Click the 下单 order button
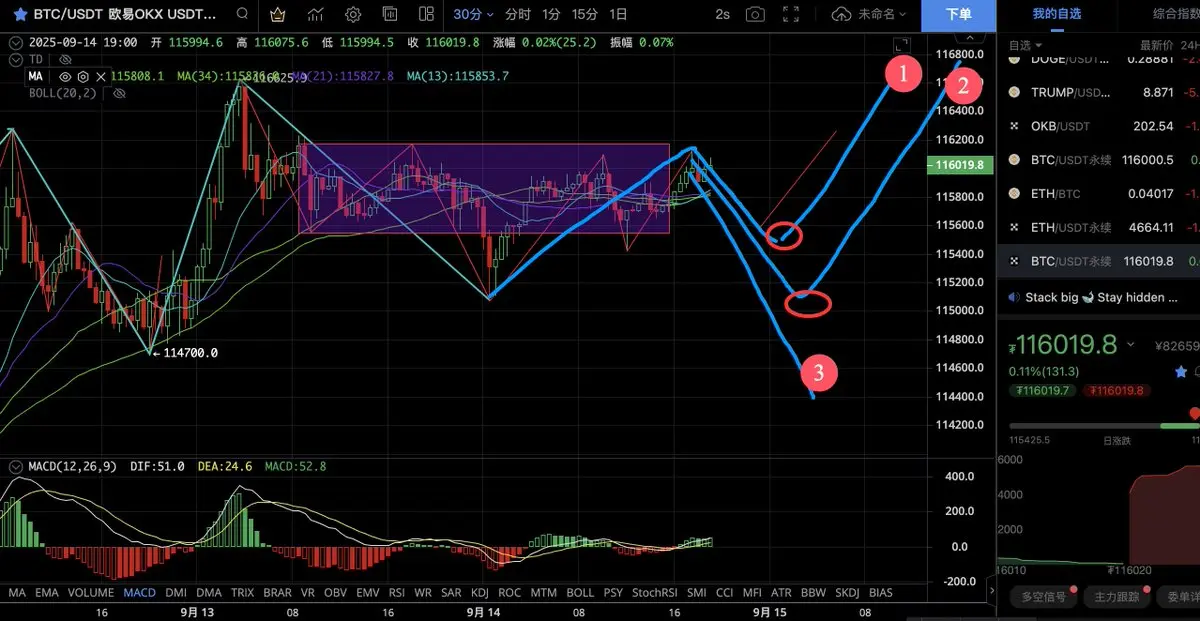This screenshot has width=1200, height=621. (x=959, y=15)
